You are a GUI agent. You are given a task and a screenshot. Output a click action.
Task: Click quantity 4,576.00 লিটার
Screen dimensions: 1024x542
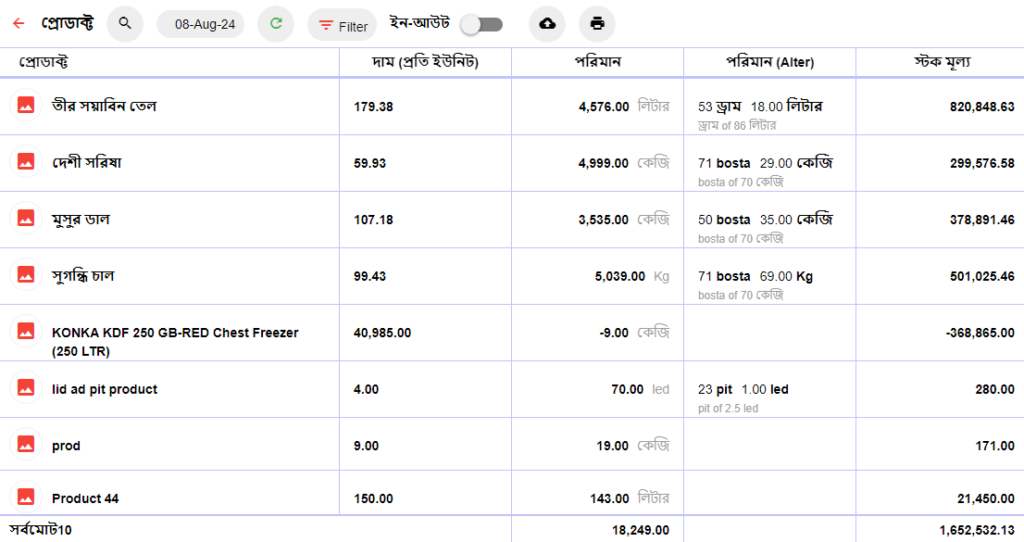pyautogui.click(x=624, y=106)
